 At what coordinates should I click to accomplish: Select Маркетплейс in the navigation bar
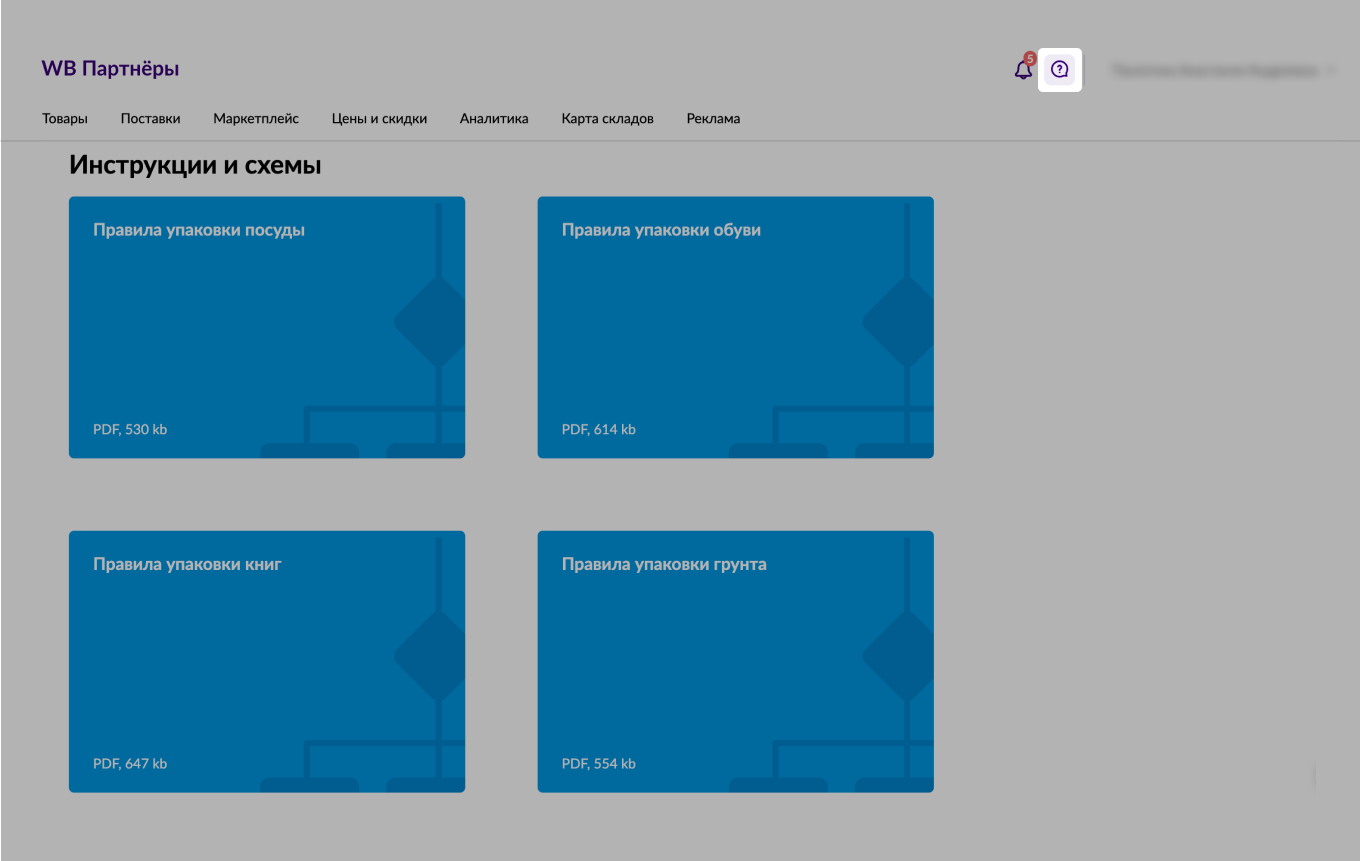pyautogui.click(x=256, y=119)
